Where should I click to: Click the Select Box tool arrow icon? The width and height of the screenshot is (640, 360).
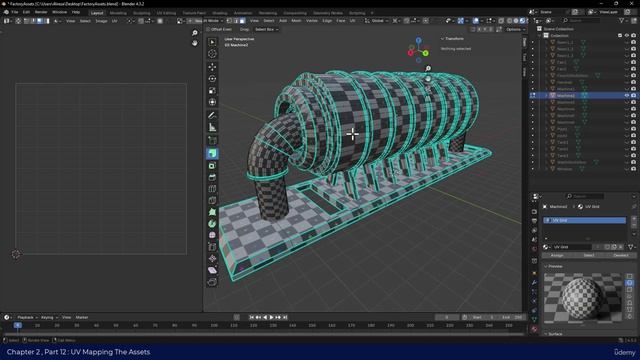tap(212, 42)
